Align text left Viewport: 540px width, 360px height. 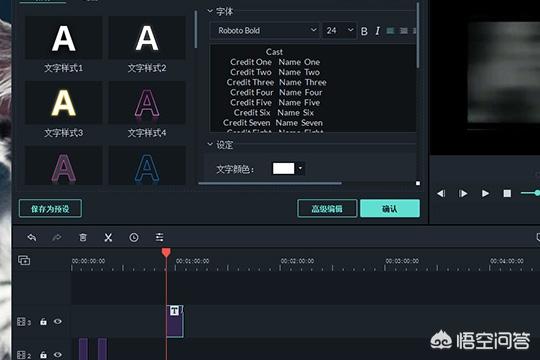pyautogui.click(x=390, y=31)
